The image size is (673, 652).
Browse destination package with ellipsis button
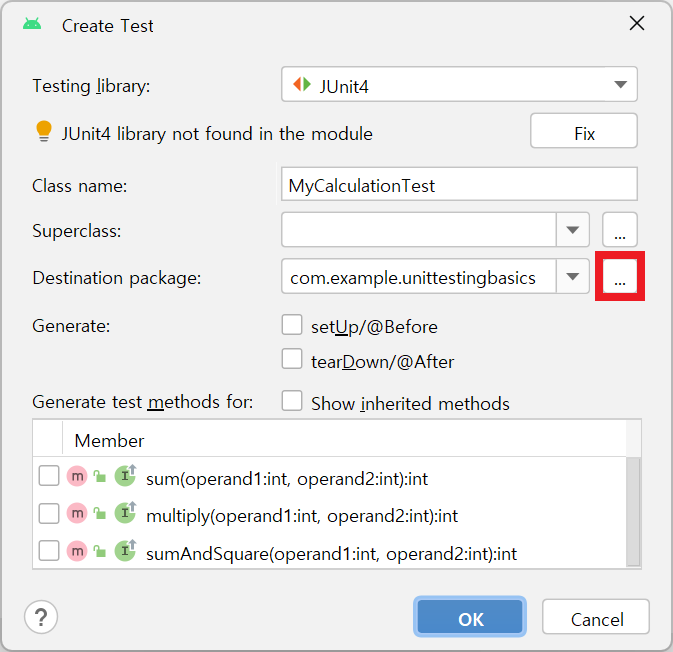point(620,276)
